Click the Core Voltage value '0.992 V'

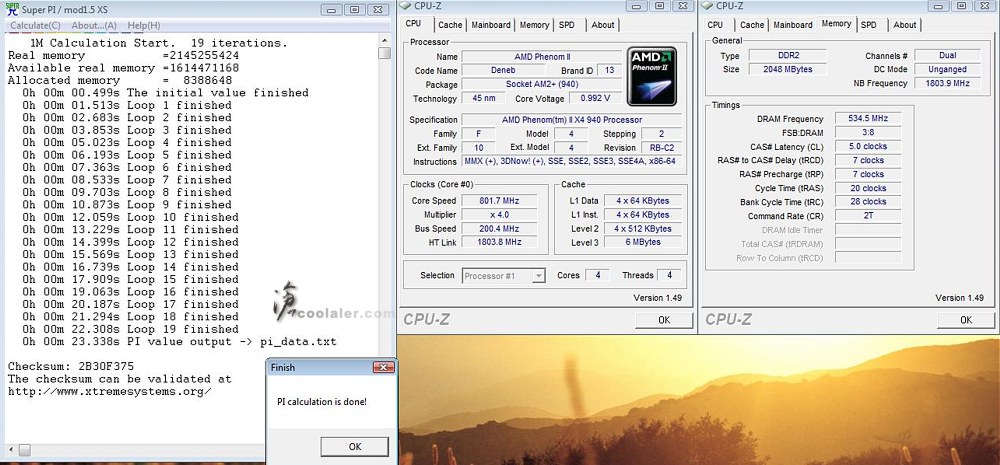coord(595,98)
